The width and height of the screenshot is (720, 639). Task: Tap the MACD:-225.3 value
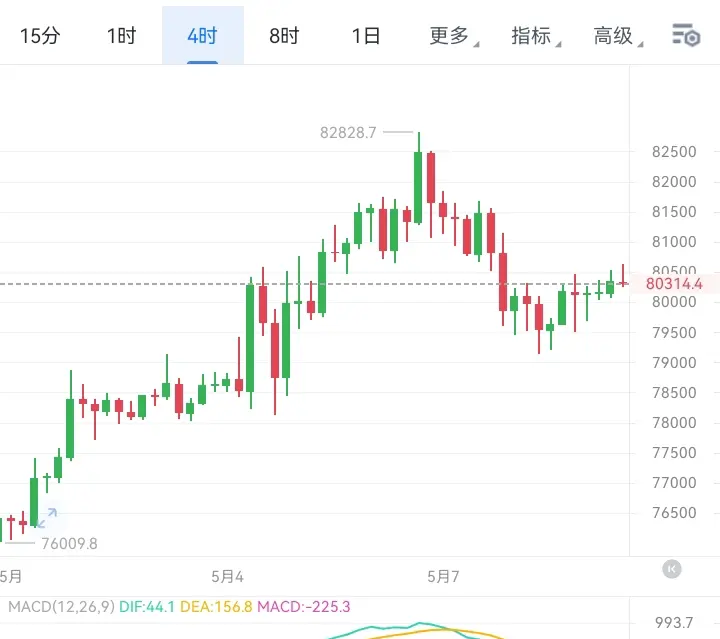(x=304, y=607)
